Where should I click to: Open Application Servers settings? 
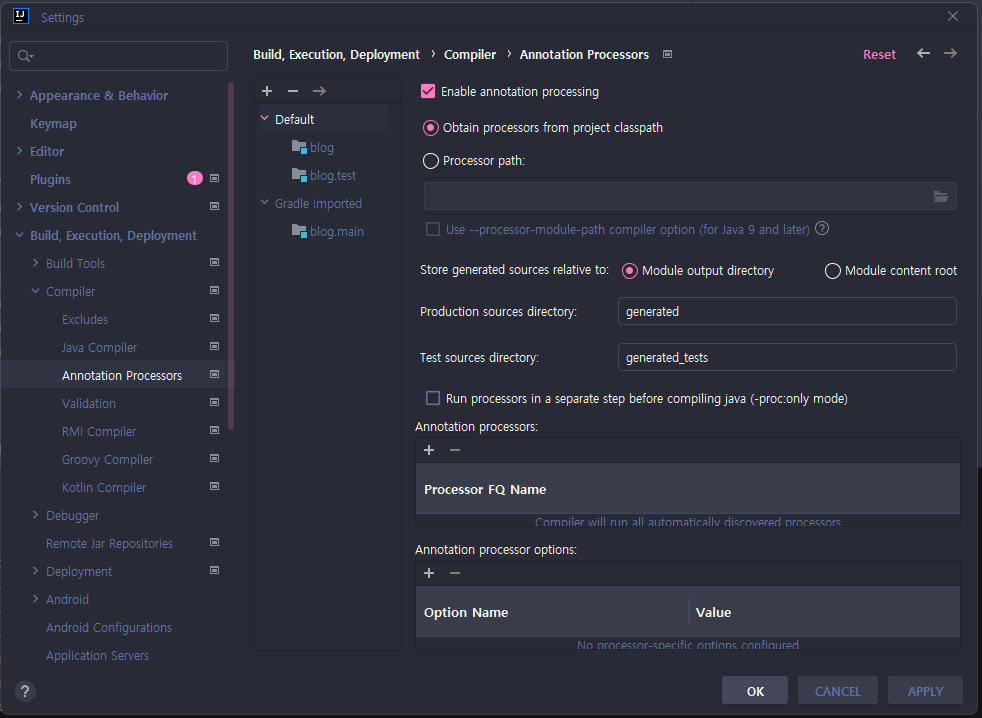click(x=97, y=655)
